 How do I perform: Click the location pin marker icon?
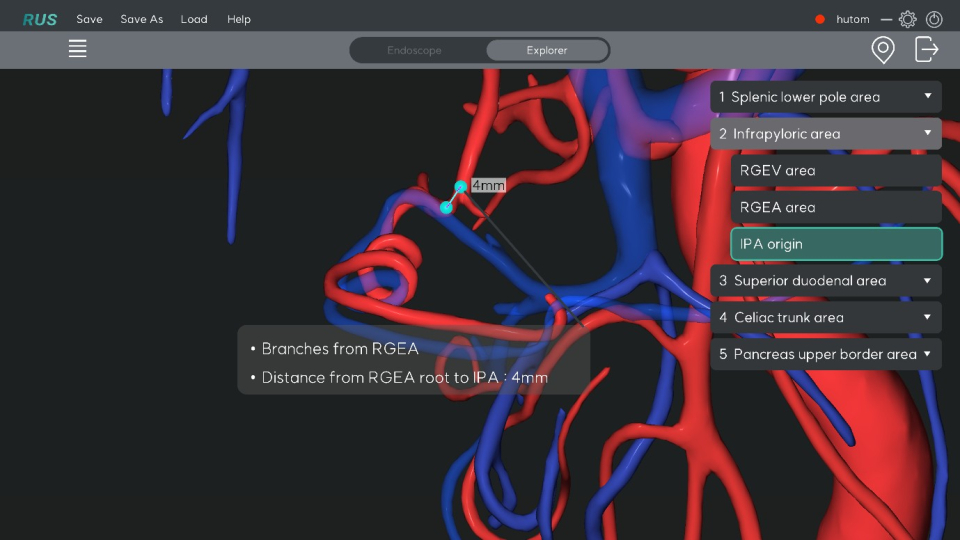882,49
